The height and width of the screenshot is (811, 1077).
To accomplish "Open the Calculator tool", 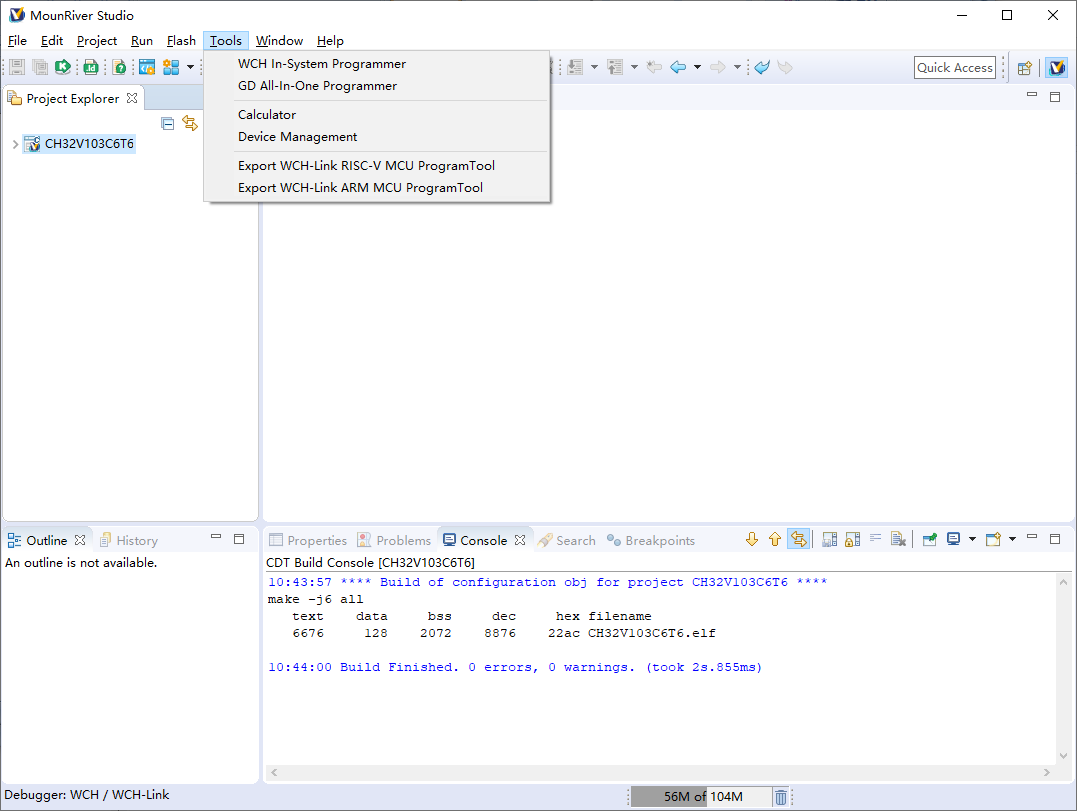I will [376, 115].
